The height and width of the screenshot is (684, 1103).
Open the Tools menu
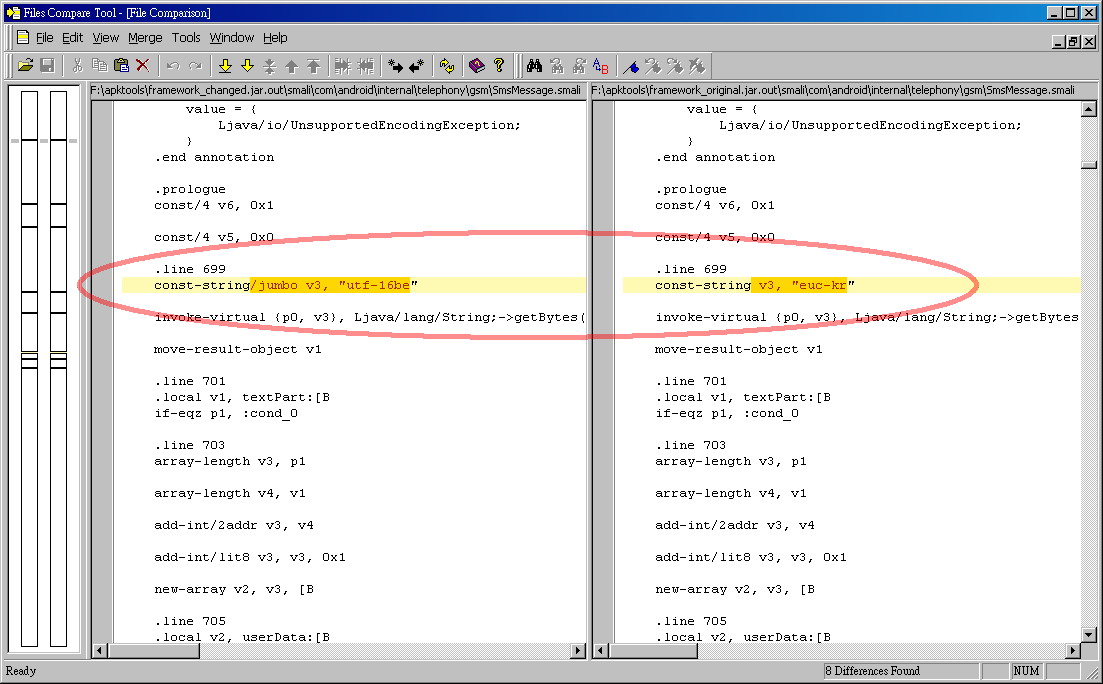[186, 38]
